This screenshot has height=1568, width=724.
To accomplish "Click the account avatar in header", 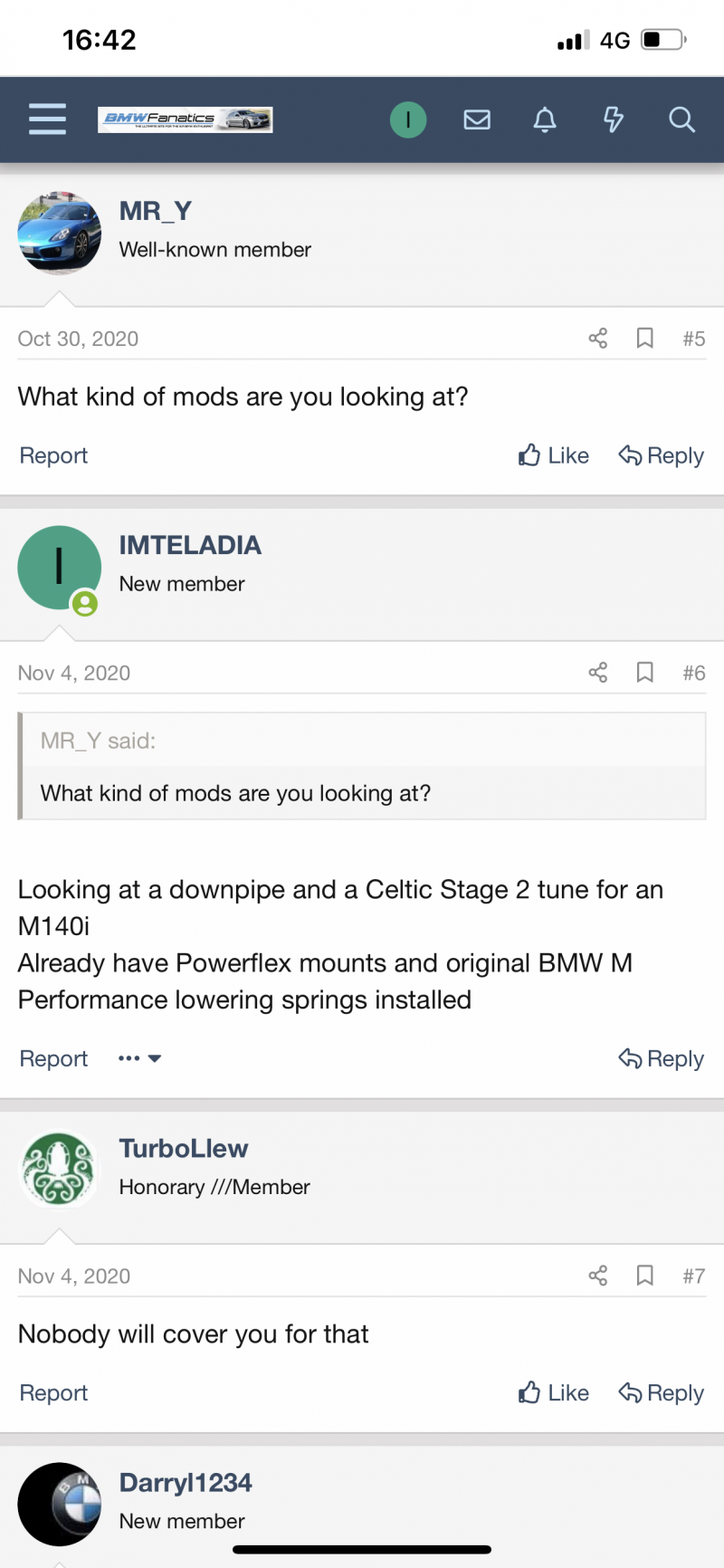I will (408, 120).
